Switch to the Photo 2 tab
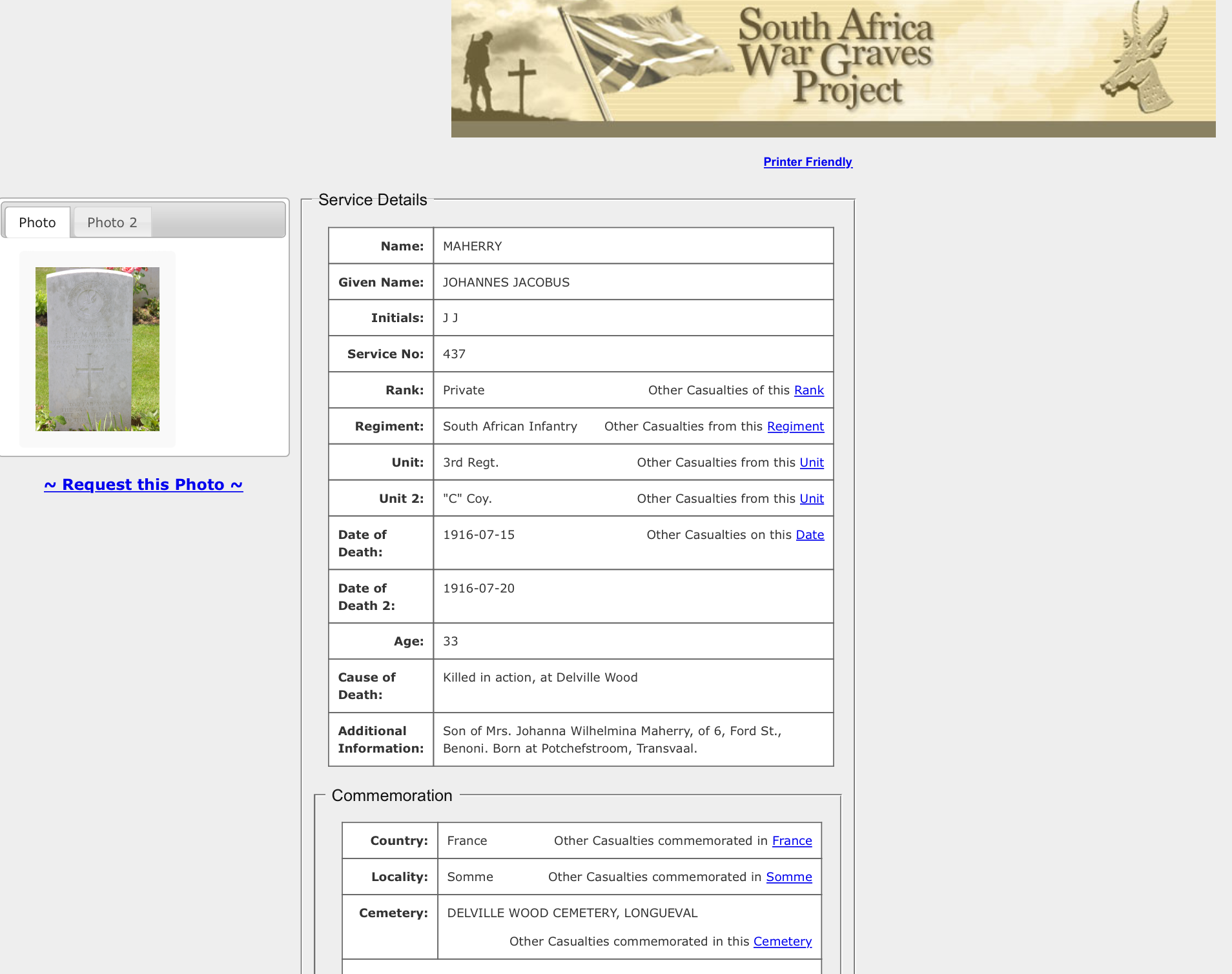This screenshot has width=1232, height=974. 112,223
